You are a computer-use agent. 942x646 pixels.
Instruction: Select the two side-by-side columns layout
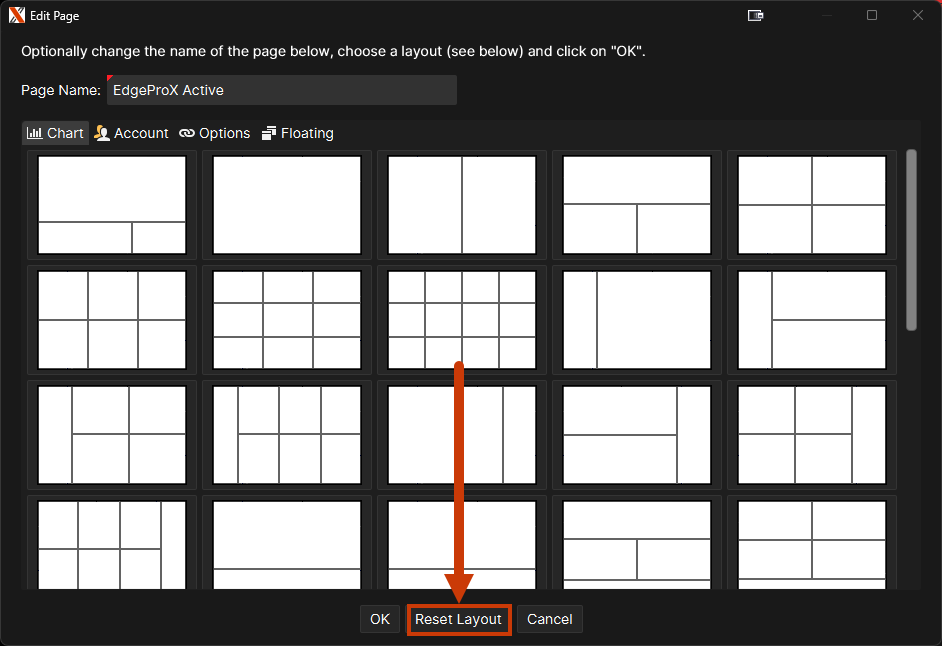click(462, 205)
